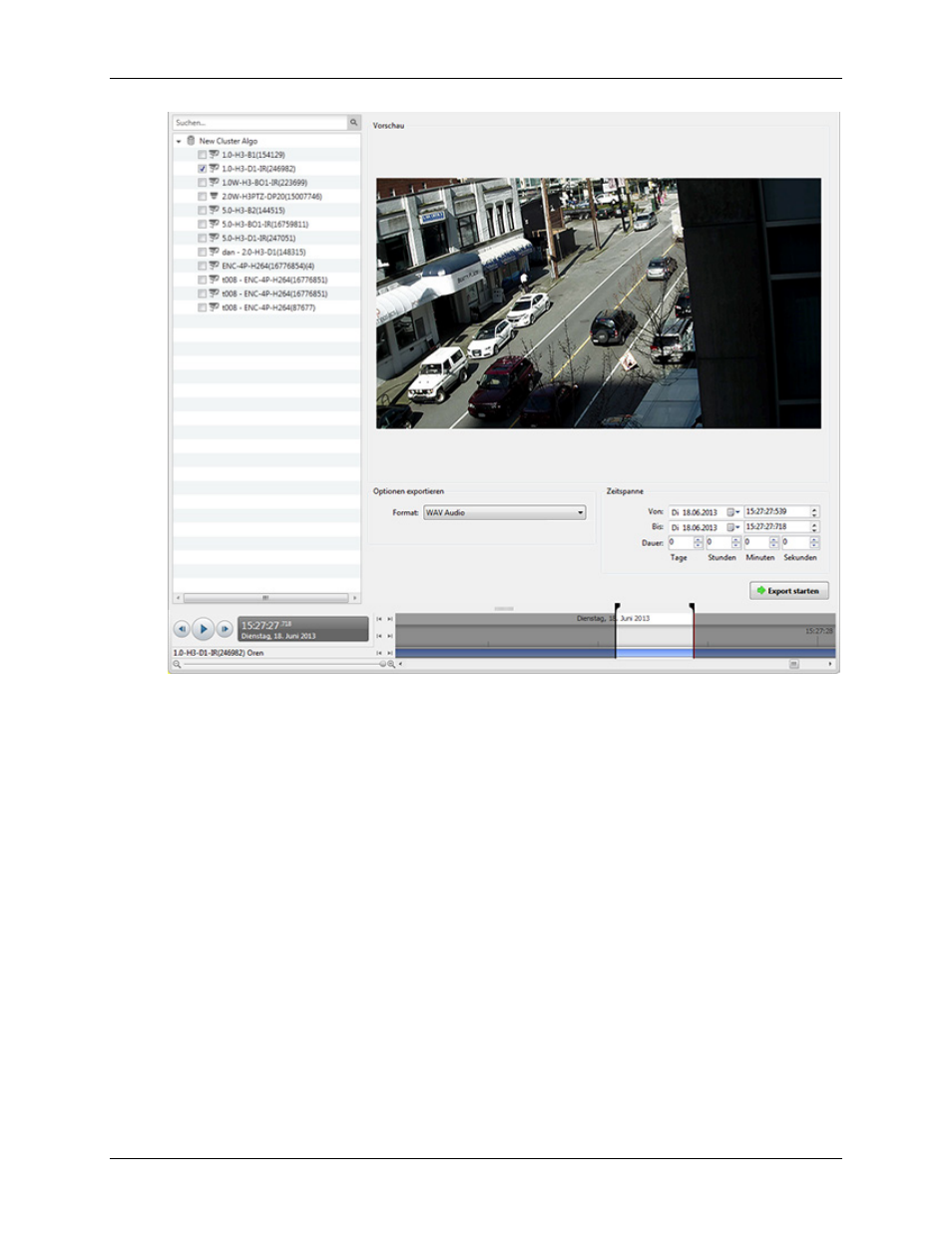Click camera icon of dan - 2.0-H3-D1(148315)

tap(214, 253)
